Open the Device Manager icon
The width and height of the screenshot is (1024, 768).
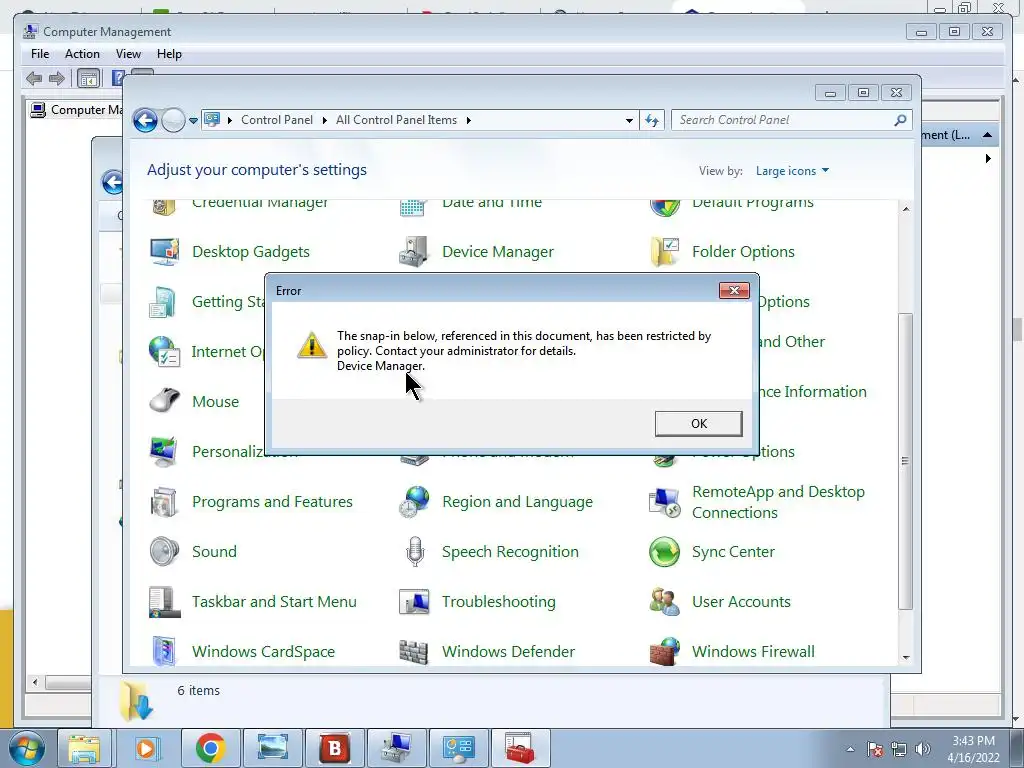[414, 252]
